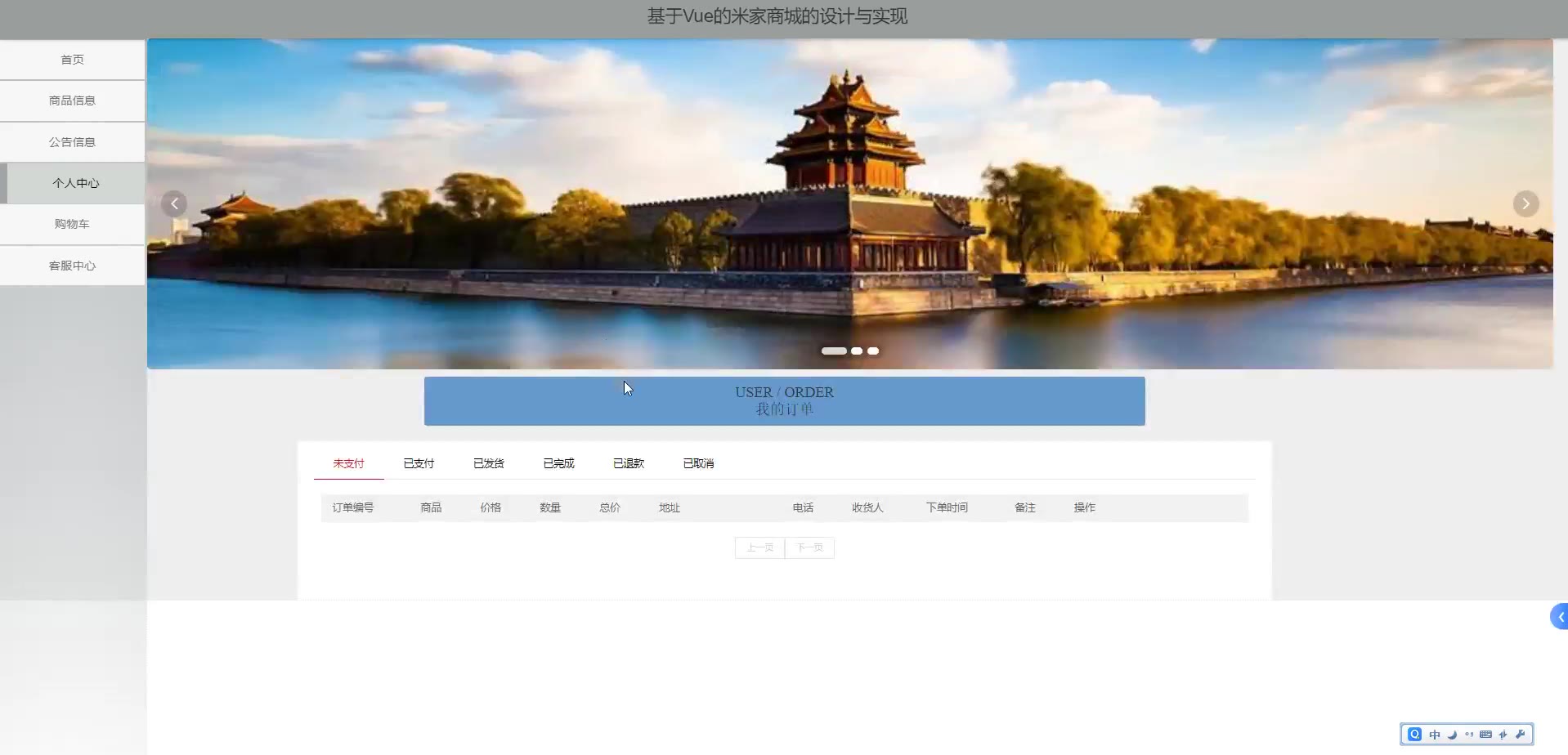Switch to the 已完成 orders tab
This screenshot has height=755, width=1568.
(558, 463)
